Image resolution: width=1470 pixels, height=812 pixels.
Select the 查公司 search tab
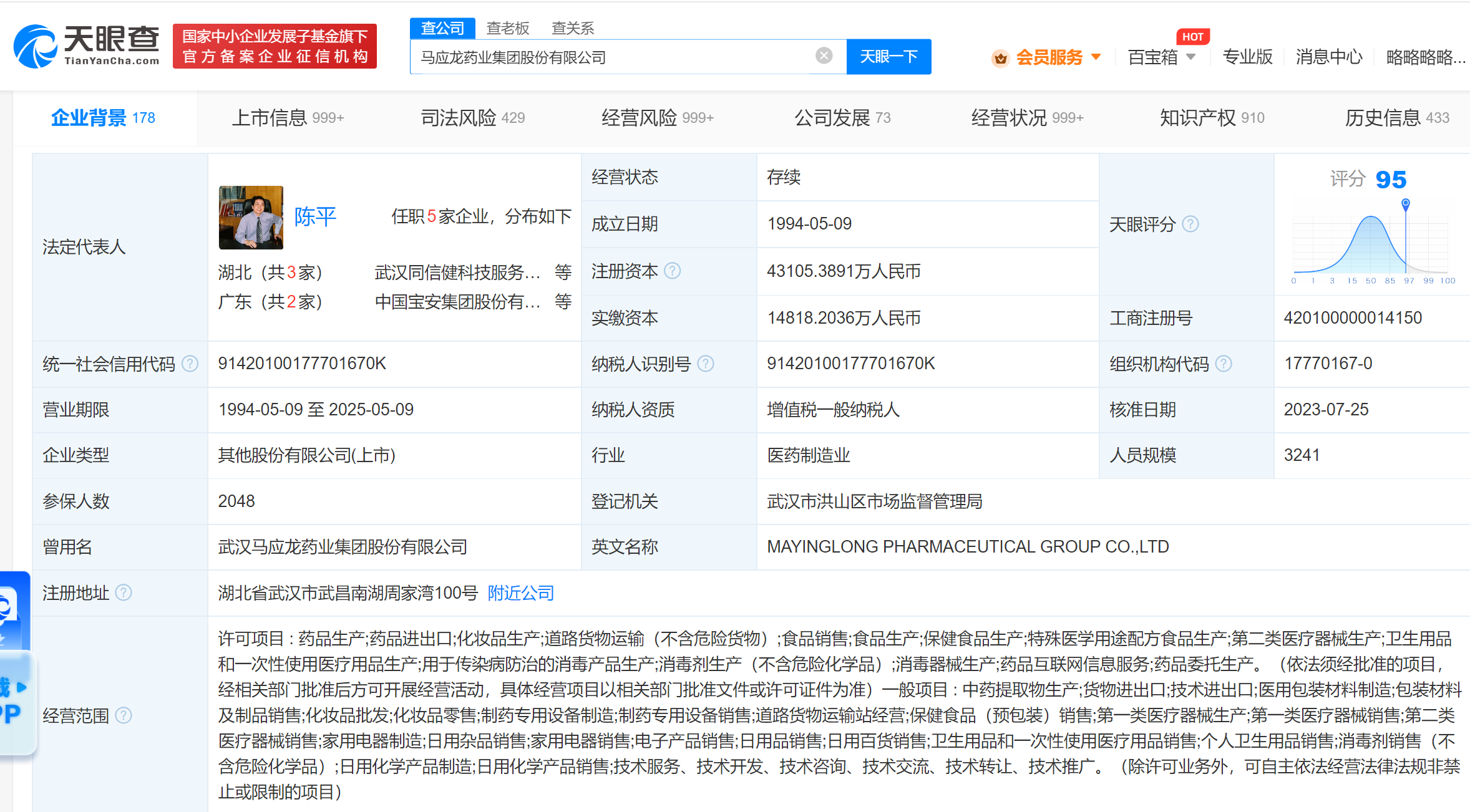pos(442,28)
